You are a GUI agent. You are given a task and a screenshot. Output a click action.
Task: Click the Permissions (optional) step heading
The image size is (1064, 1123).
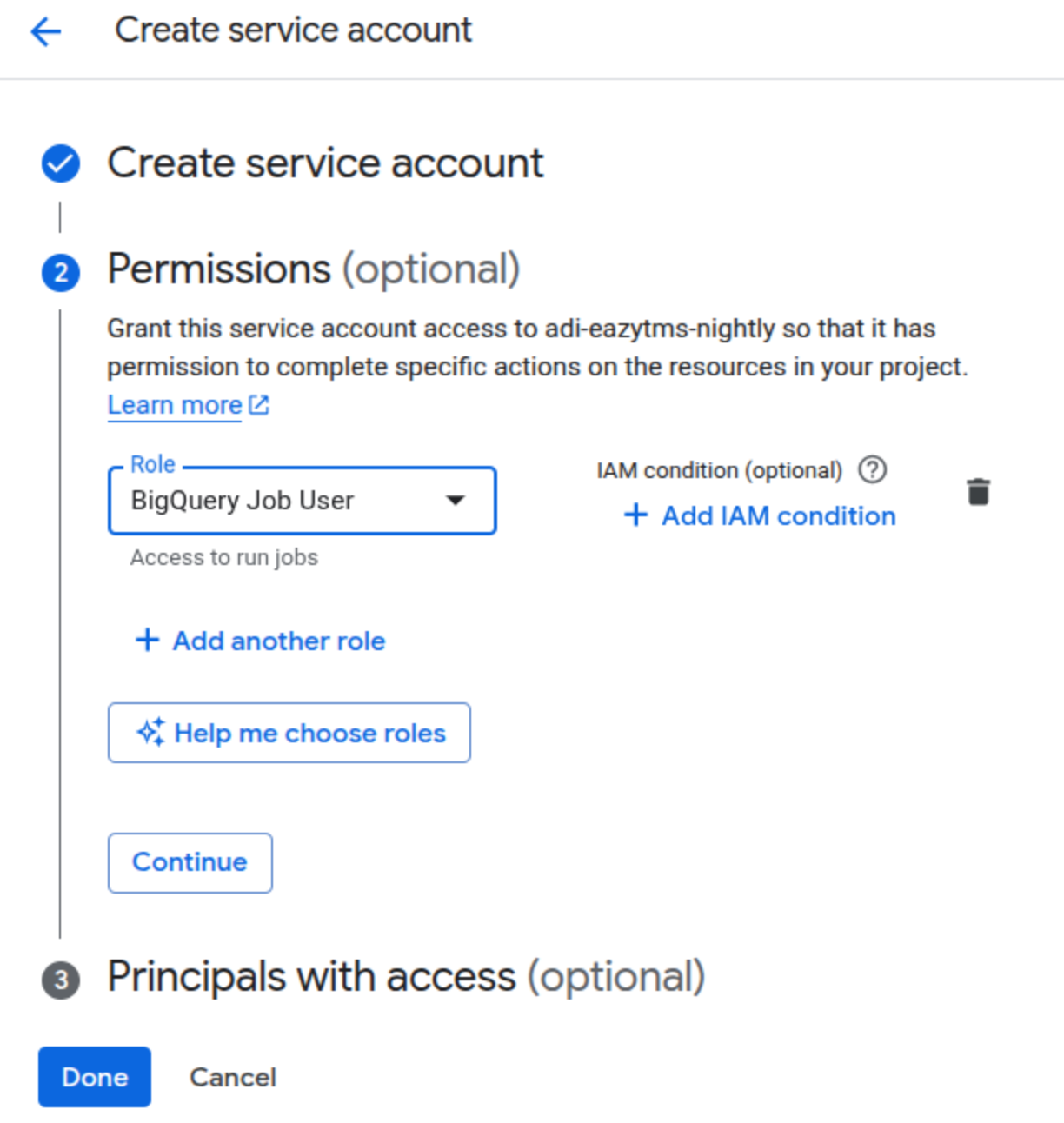[x=314, y=269]
